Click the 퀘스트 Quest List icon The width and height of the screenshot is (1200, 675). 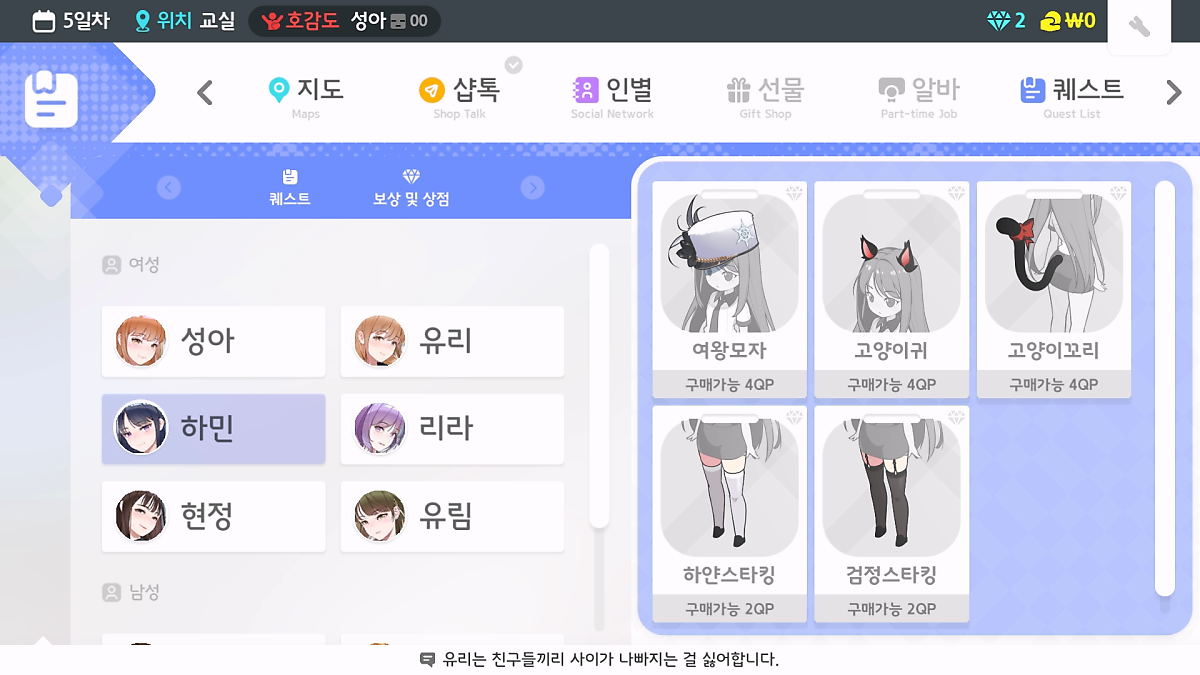click(x=1032, y=91)
